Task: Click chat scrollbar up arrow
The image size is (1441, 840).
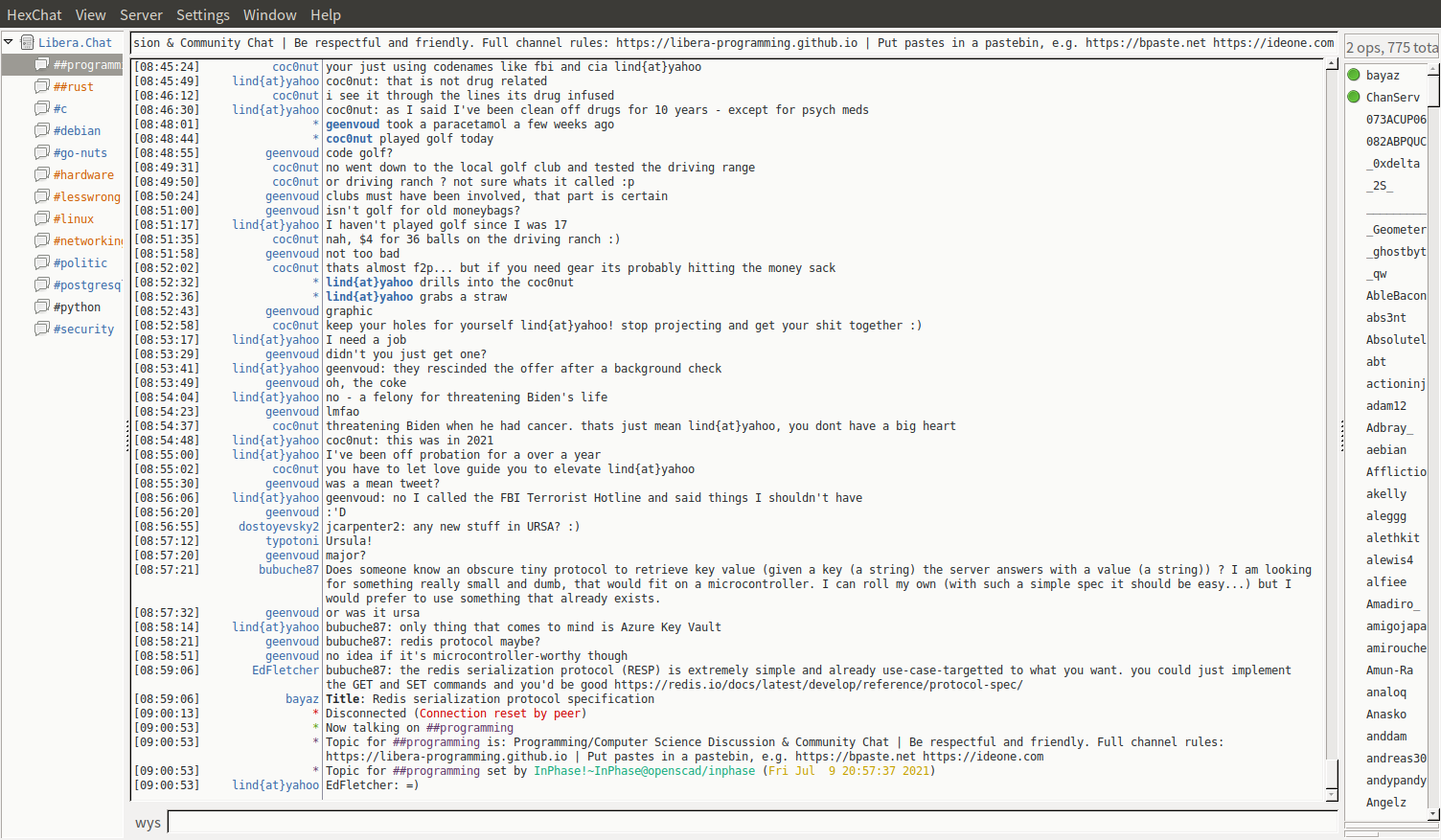Action: pyautogui.click(x=1332, y=64)
